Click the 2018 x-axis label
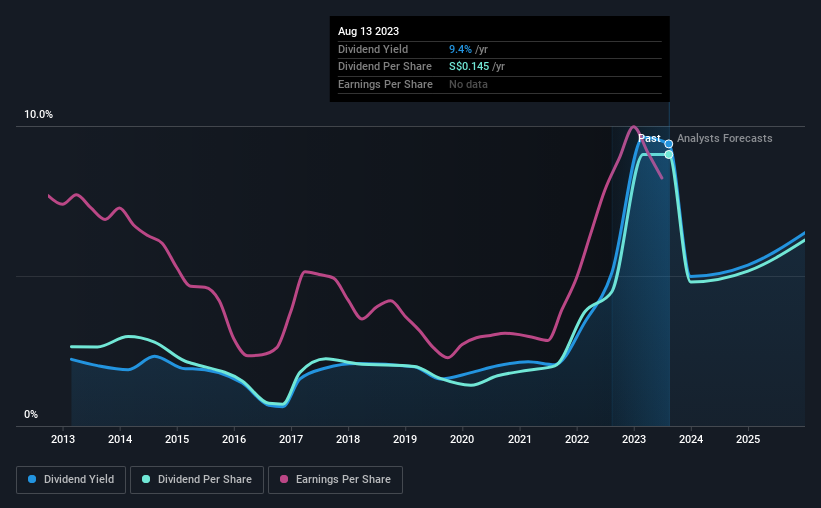This screenshot has height=508, width=821. (348, 439)
